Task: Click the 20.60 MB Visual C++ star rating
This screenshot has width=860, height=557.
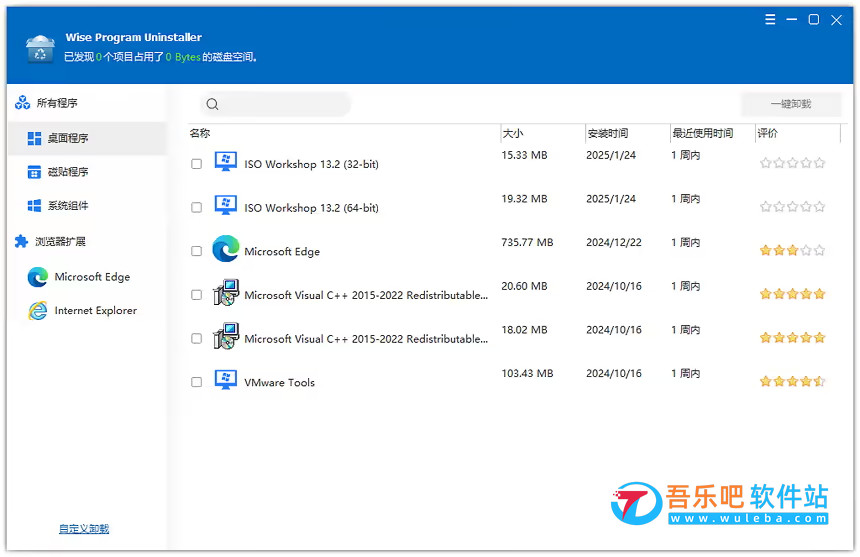Action: pos(792,294)
